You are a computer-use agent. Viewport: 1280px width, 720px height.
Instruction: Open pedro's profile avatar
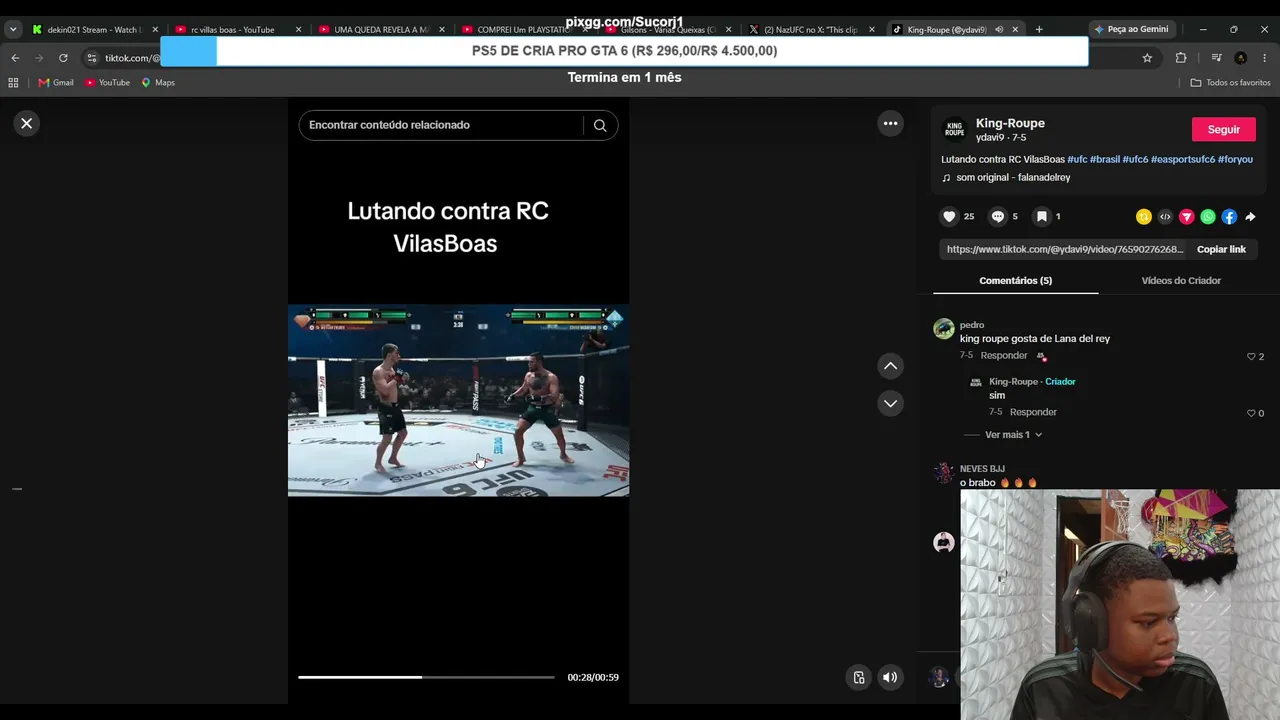coord(943,329)
